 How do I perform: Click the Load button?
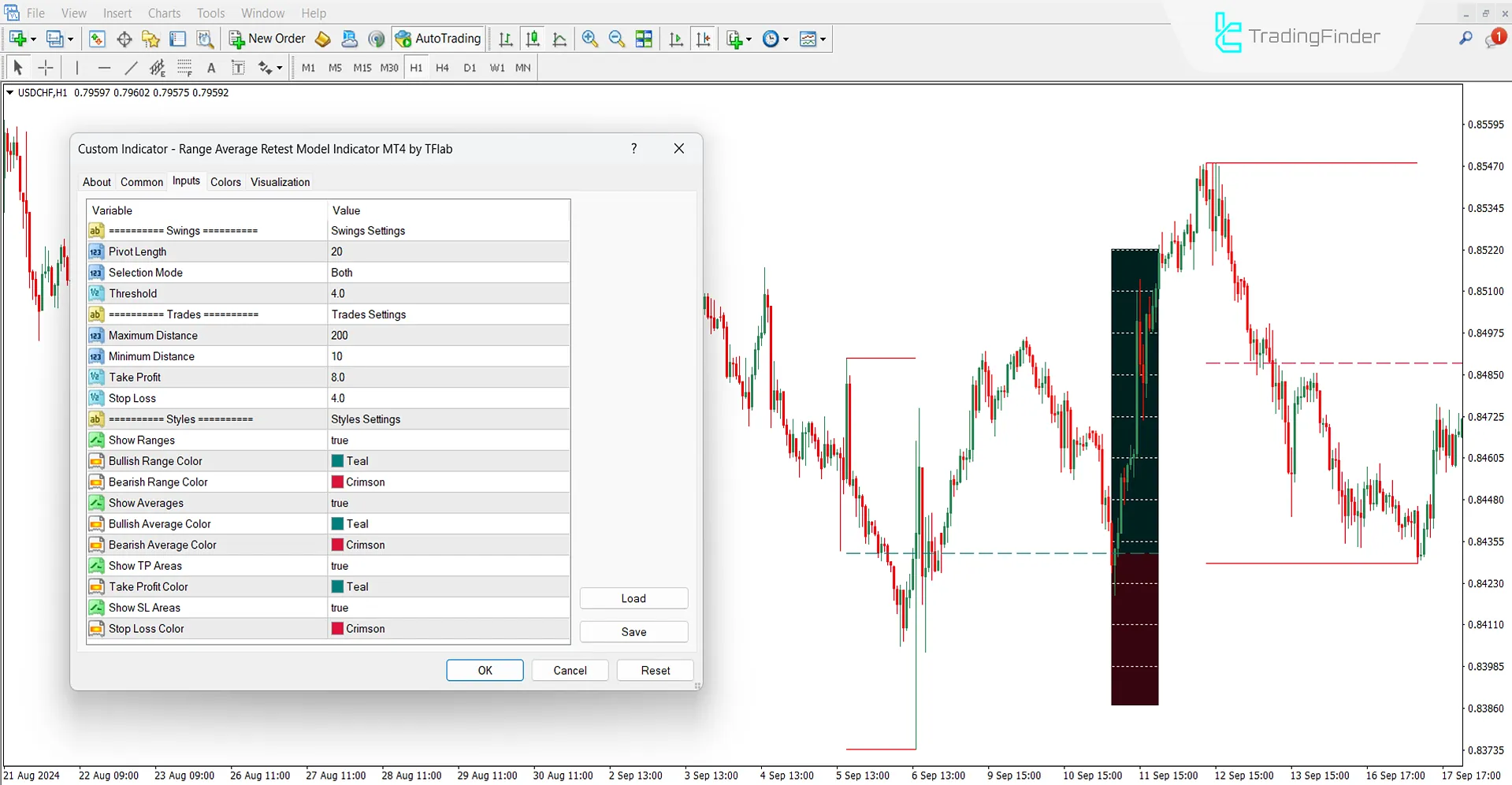pyautogui.click(x=633, y=597)
